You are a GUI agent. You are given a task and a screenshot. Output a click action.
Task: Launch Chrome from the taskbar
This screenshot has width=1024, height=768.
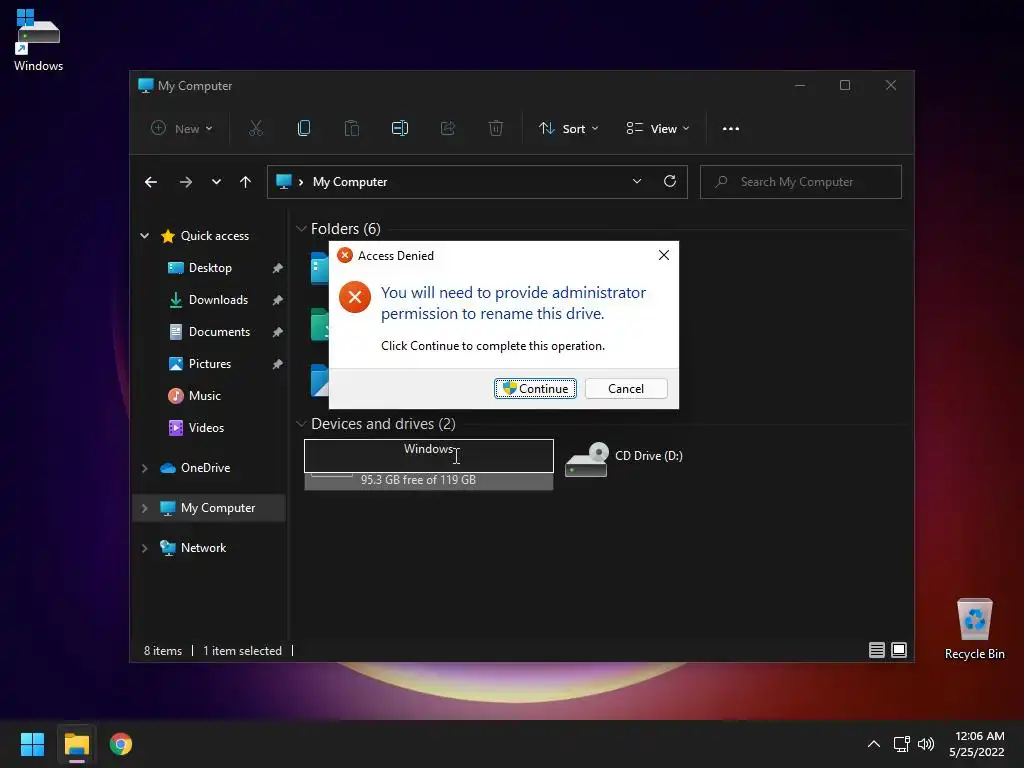121,744
